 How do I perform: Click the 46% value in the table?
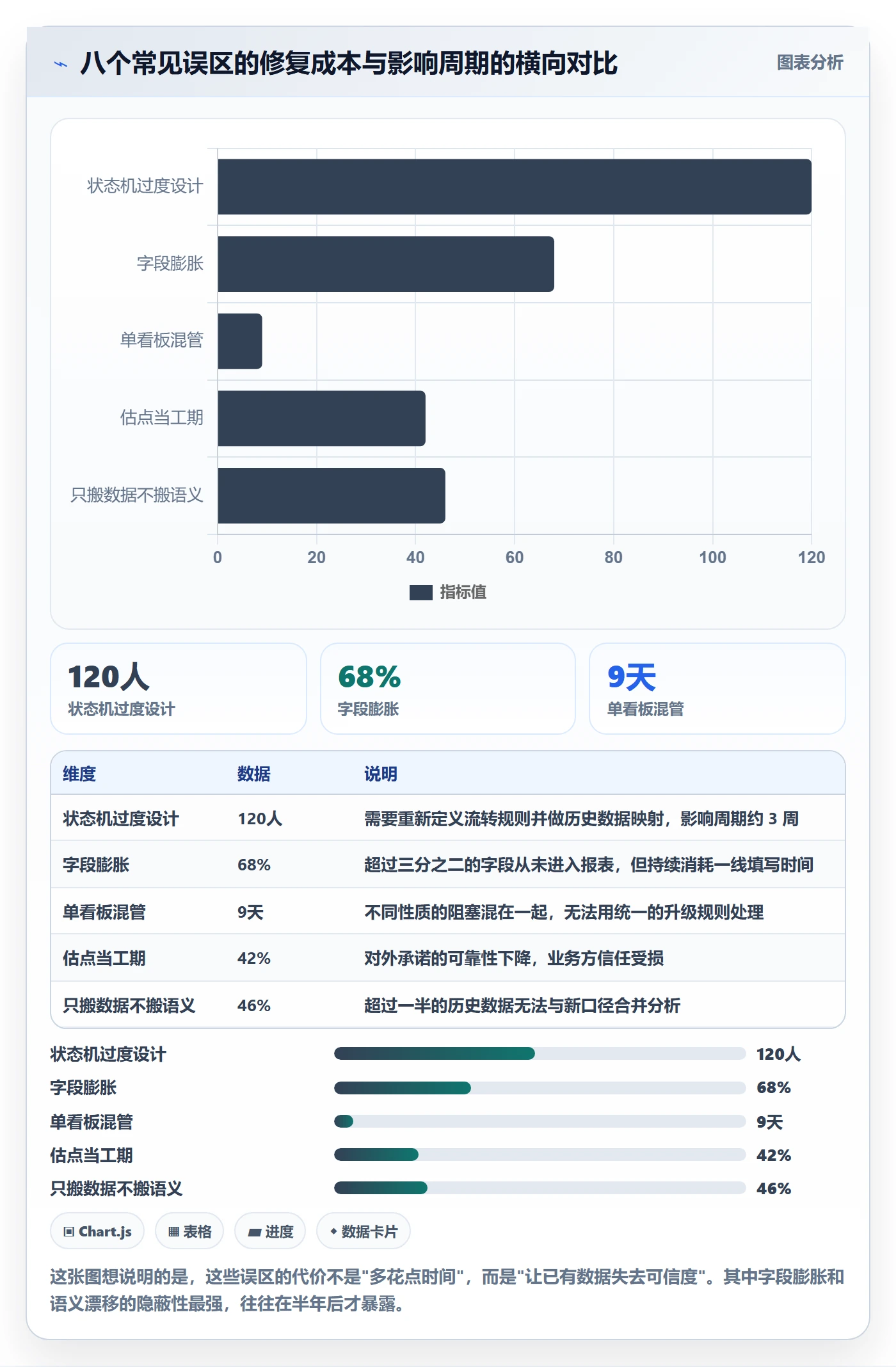254,1005
